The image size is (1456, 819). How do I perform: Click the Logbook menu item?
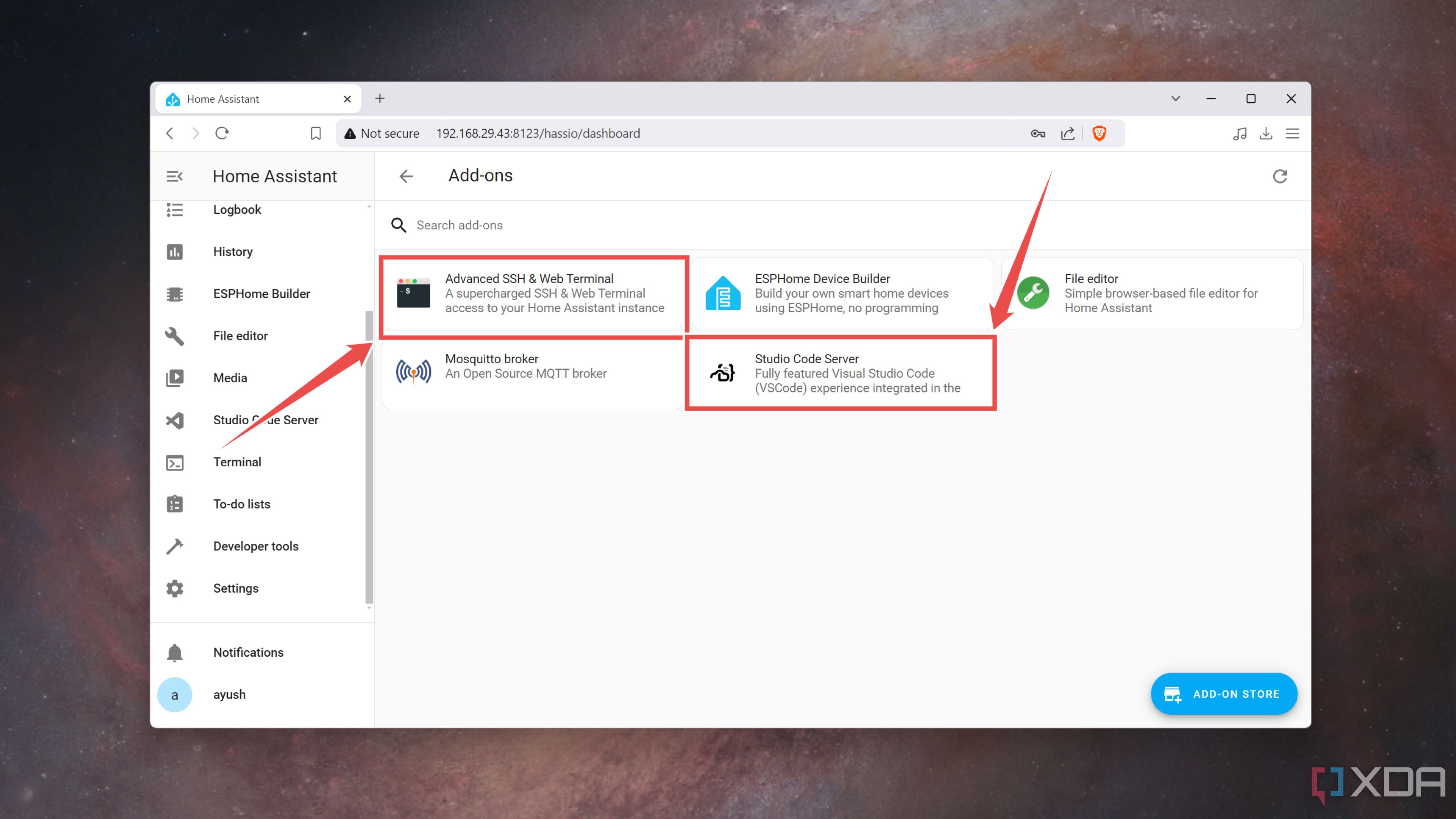(x=237, y=209)
